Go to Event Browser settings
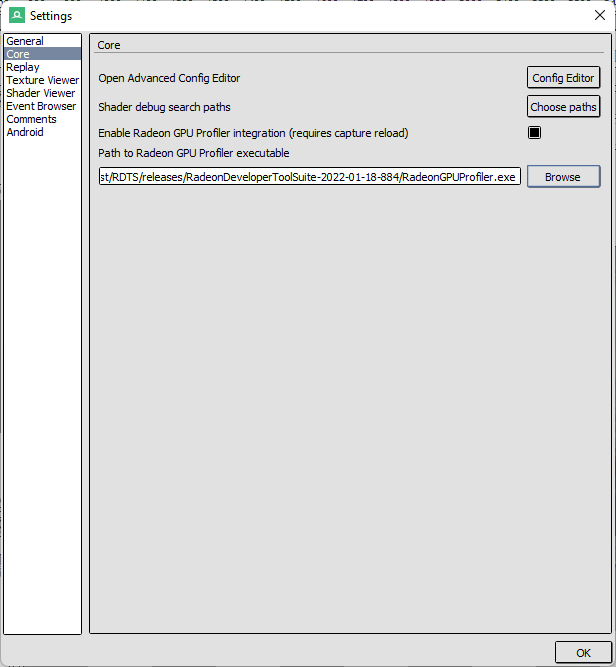This screenshot has width=616, height=667. 42,106
